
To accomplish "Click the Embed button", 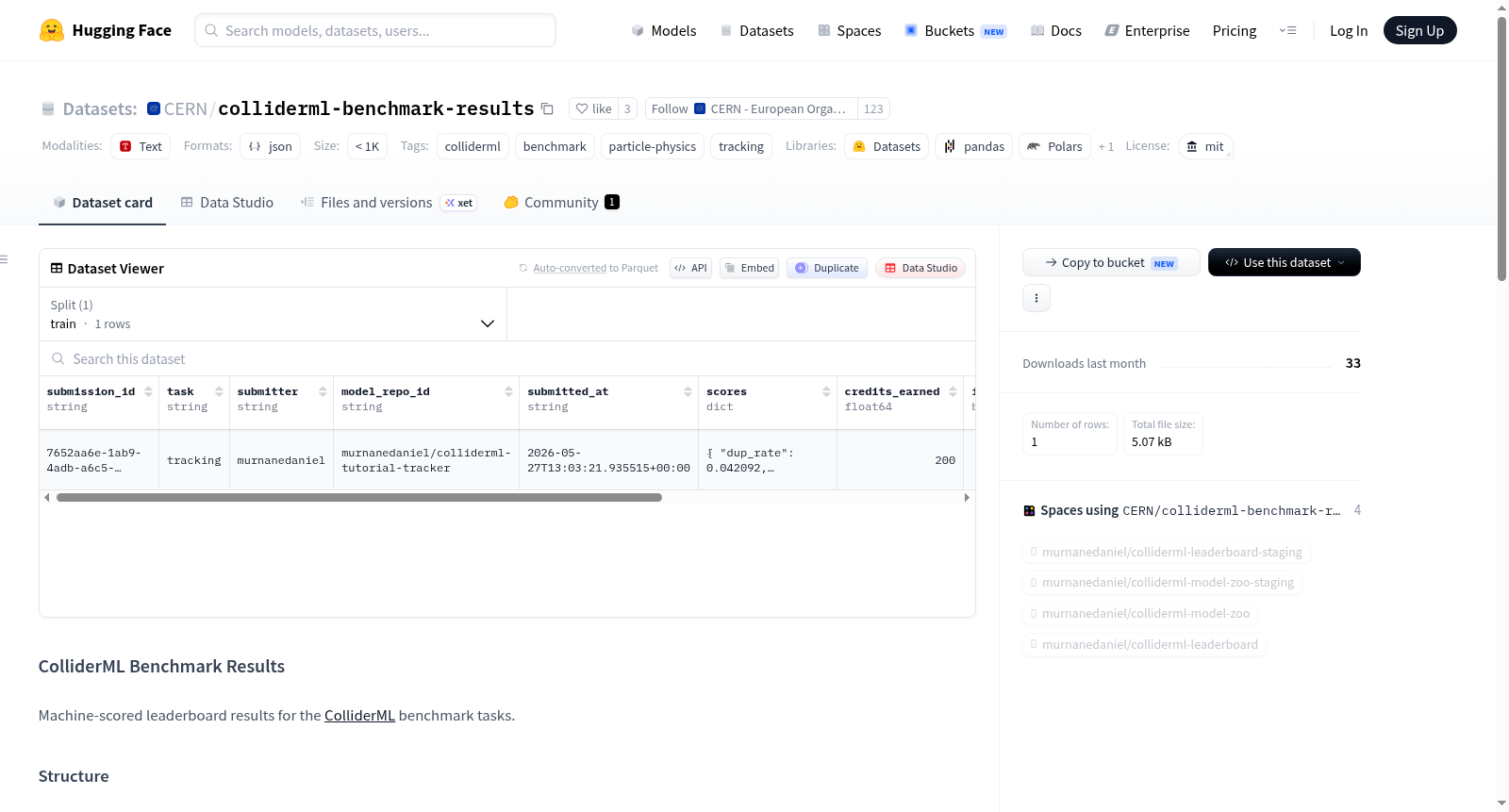I will [749, 268].
